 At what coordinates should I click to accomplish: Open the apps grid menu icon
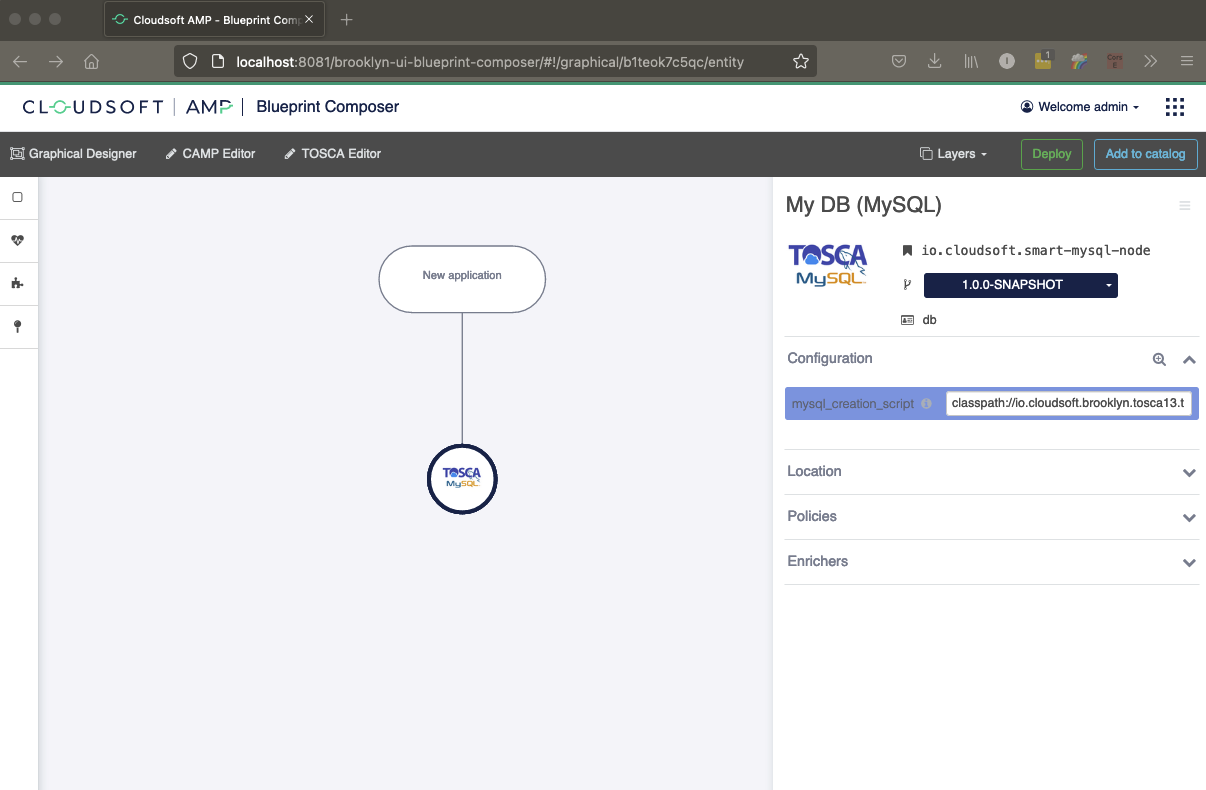[x=1175, y=107]
